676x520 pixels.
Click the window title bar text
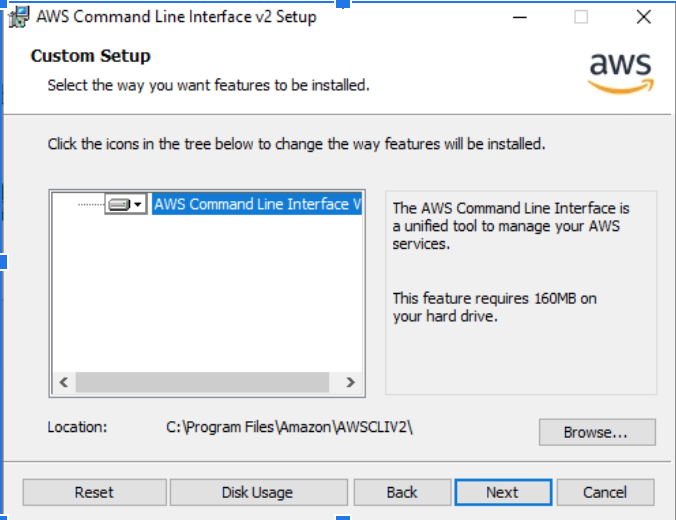176,17
